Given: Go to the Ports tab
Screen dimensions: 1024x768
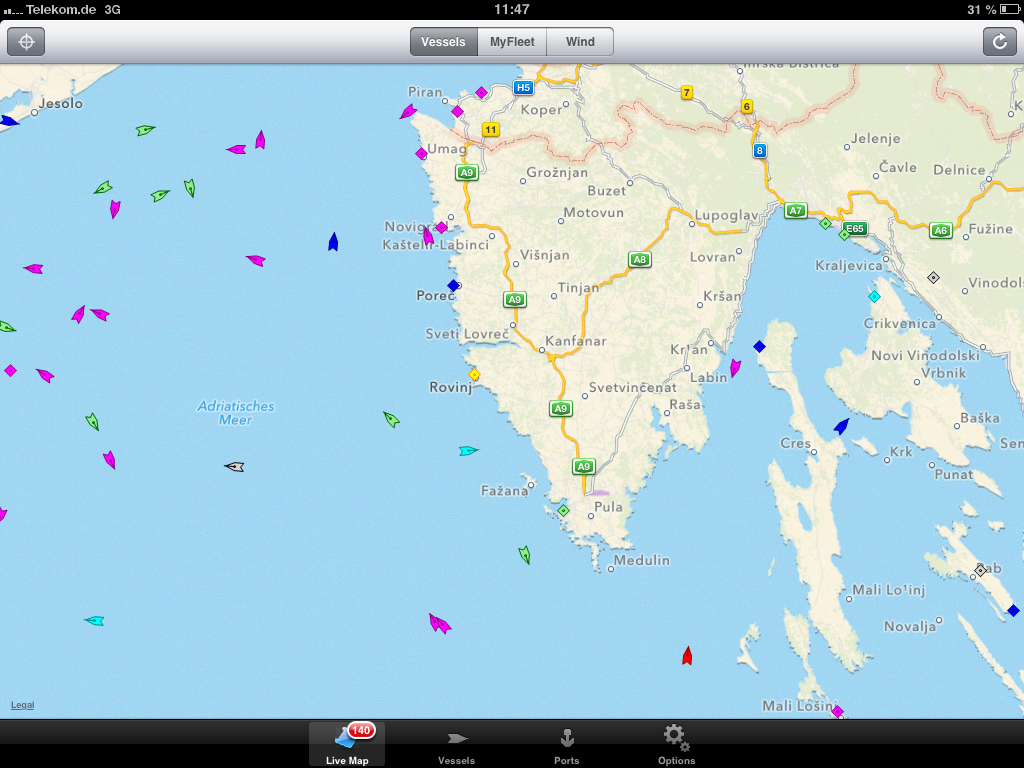Looking at the screenshot, I should [x=566, y=745].
